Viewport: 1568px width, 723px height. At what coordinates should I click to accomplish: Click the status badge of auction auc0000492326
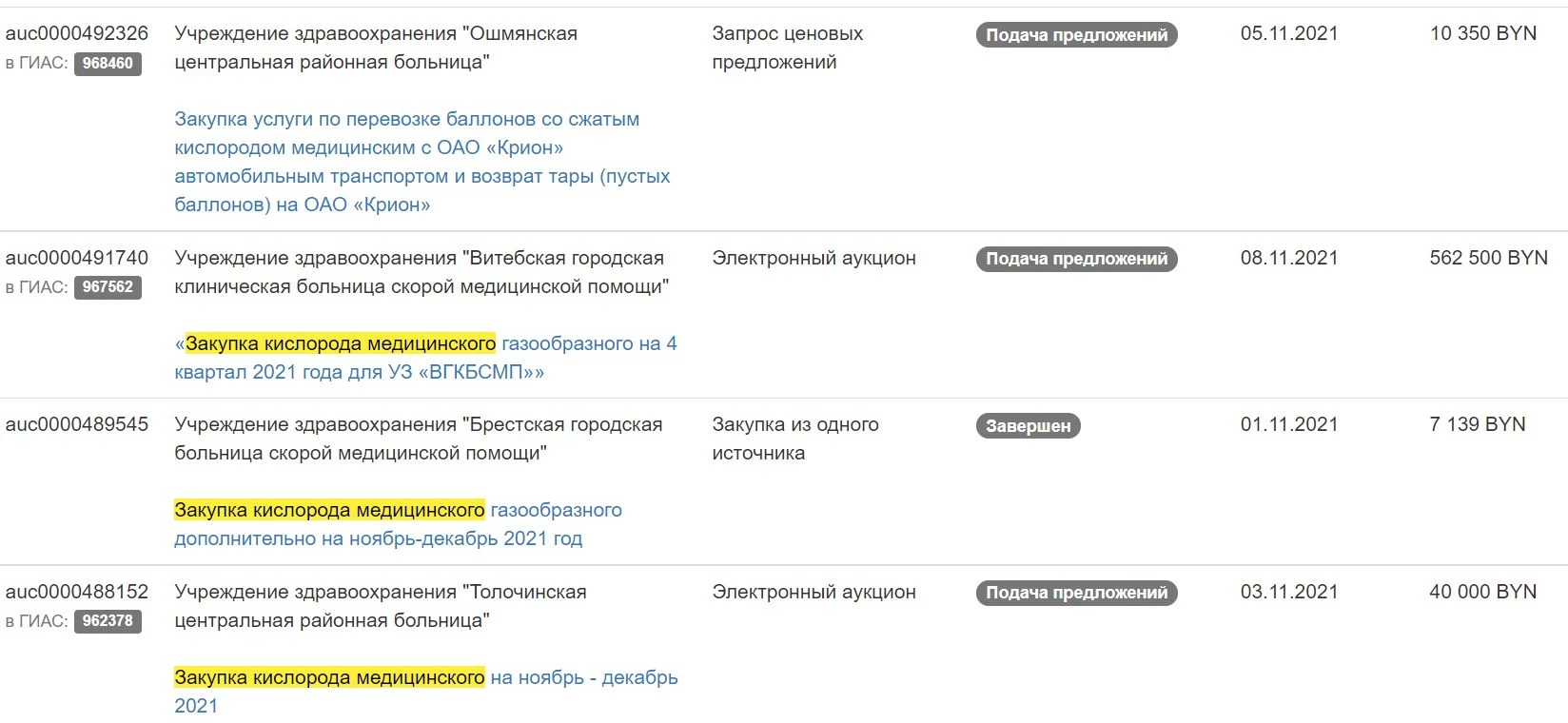click(1076, 35)
